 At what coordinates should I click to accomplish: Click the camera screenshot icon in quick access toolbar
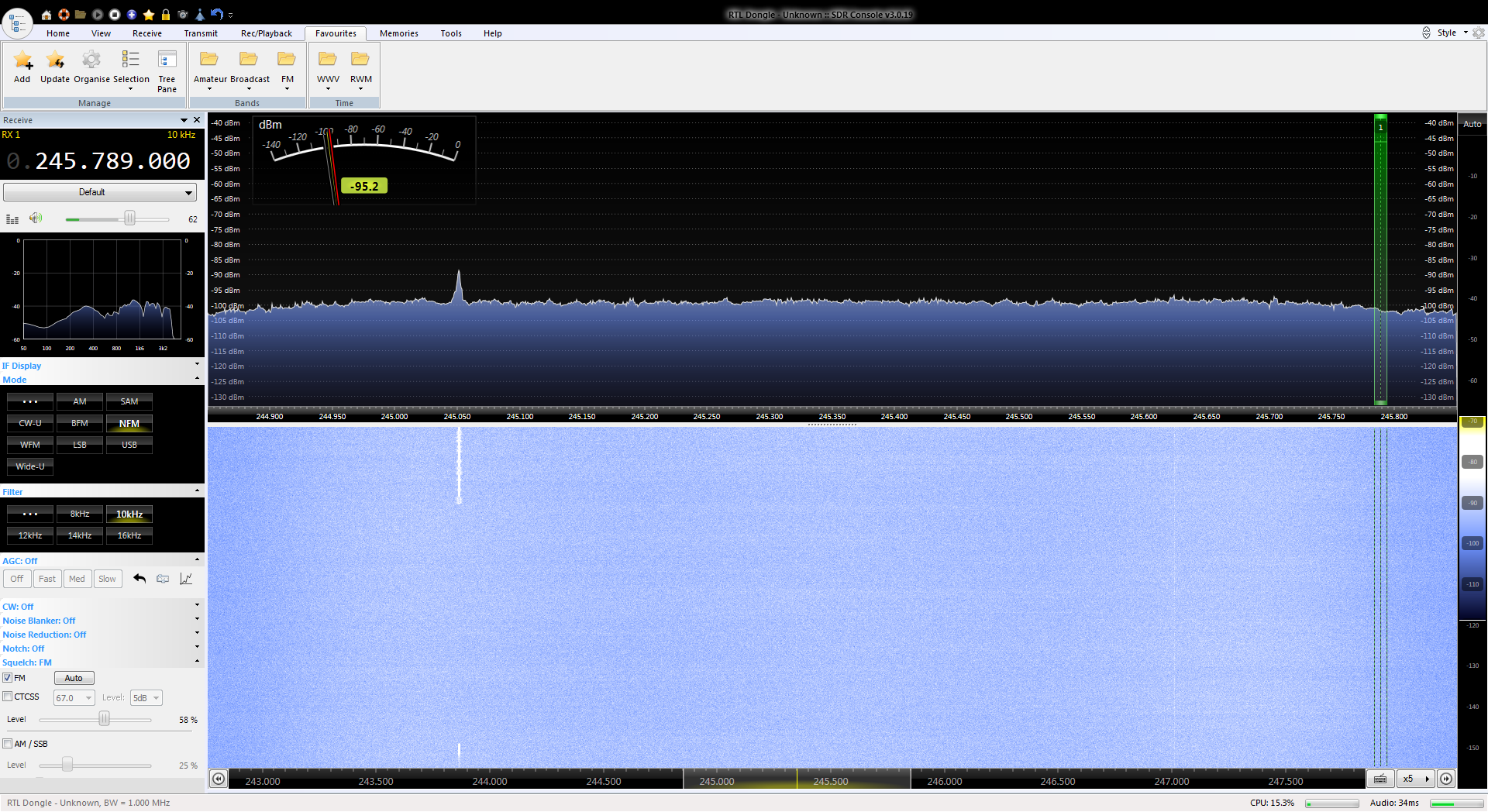(183, 15)
